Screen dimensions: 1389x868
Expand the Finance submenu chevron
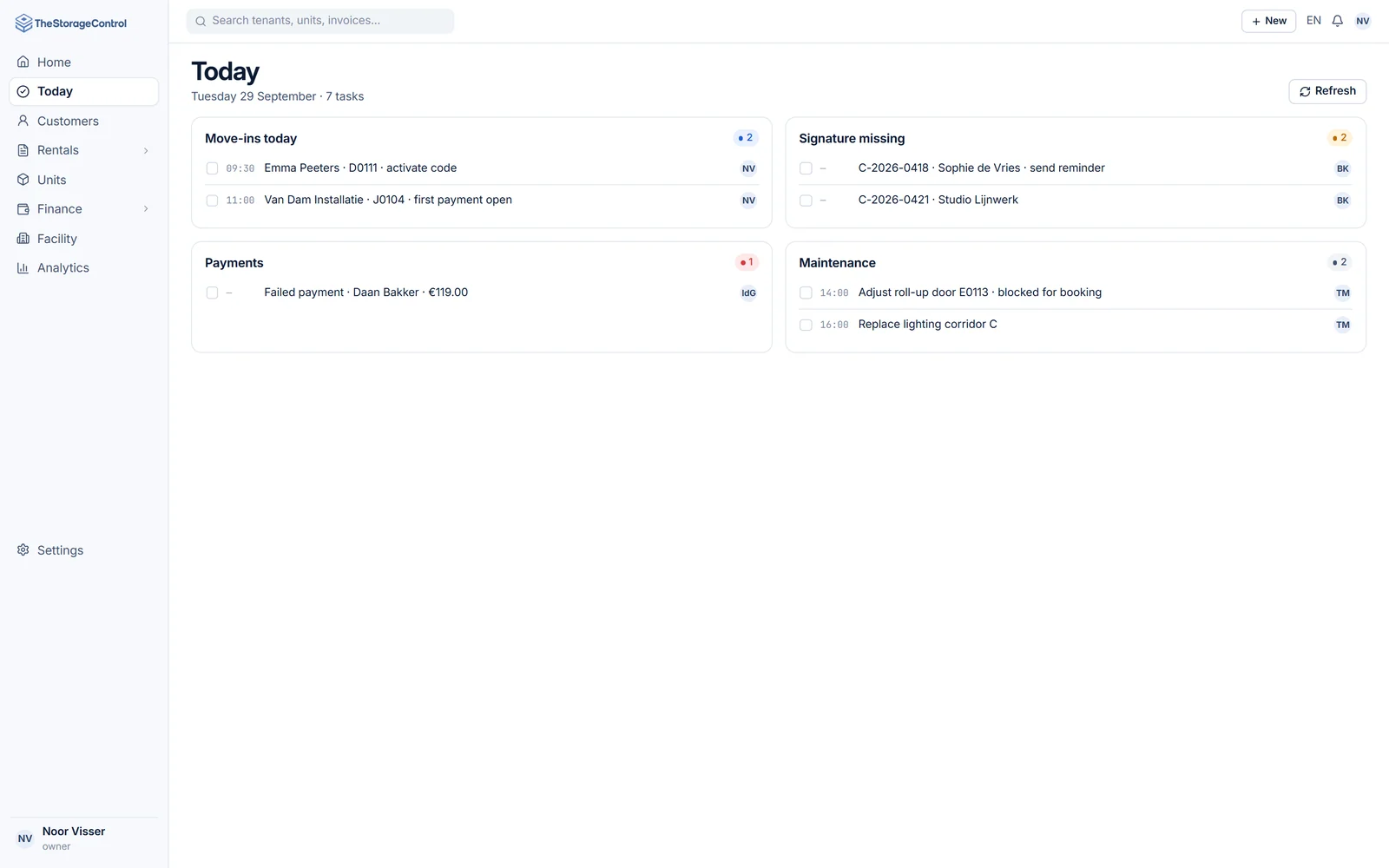[146, 209]
